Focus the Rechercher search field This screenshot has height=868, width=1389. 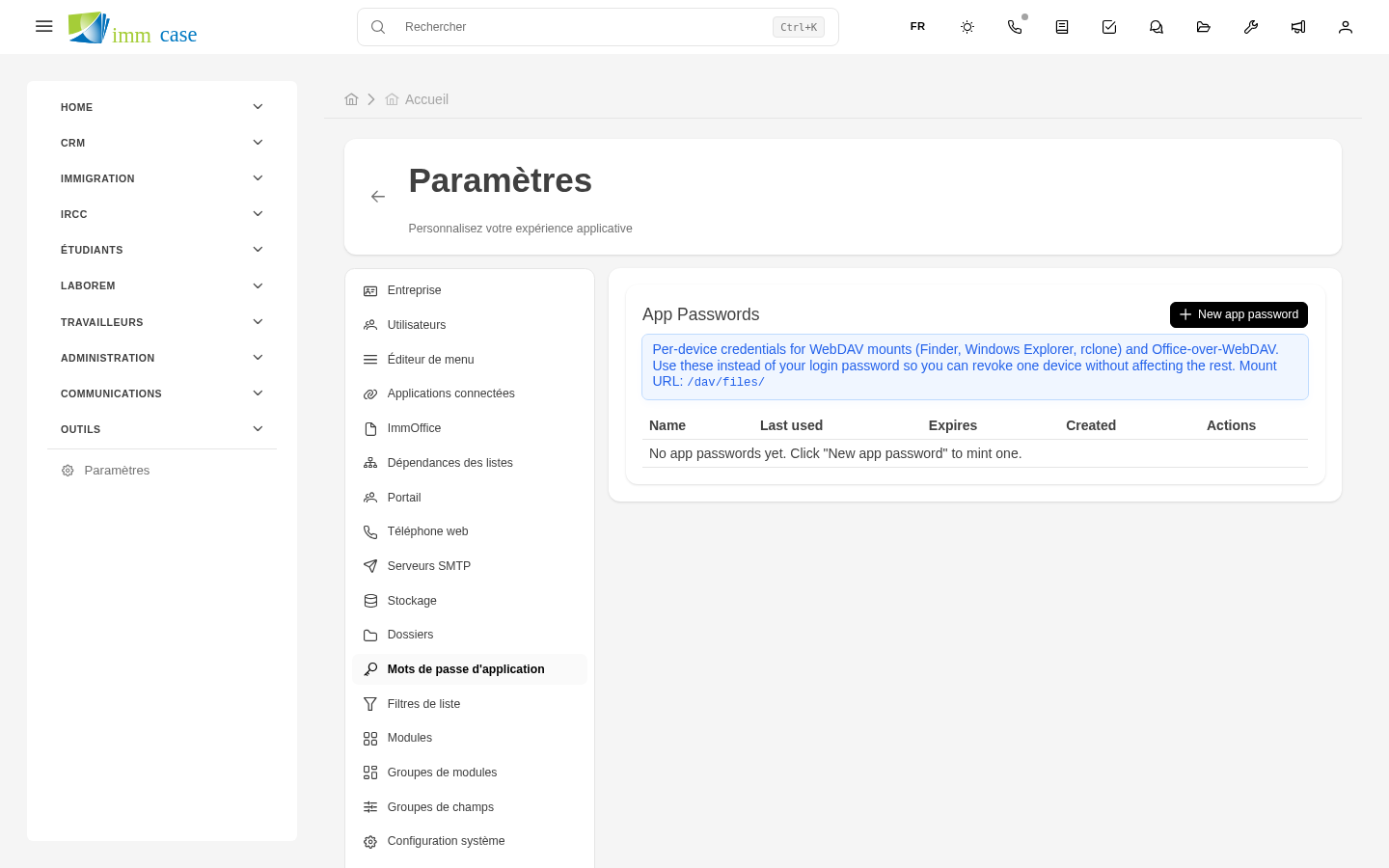[598, 27]
